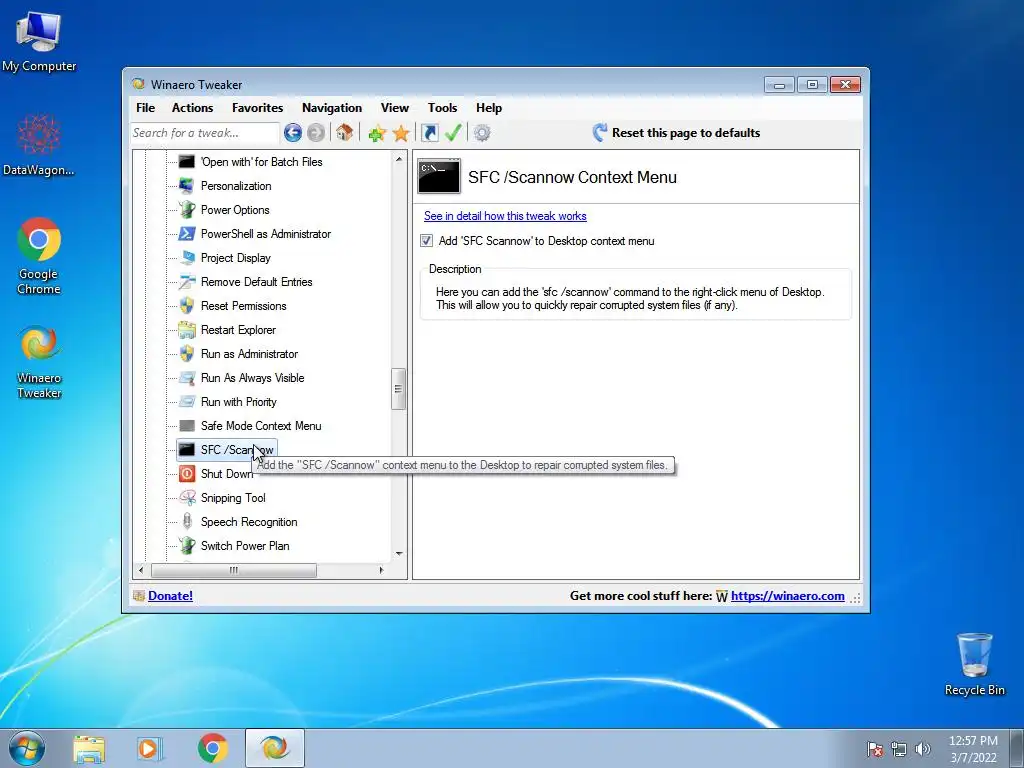Click the Speech Recognition microphone icon
The image size is (1024, 768).
coord(187,521)
